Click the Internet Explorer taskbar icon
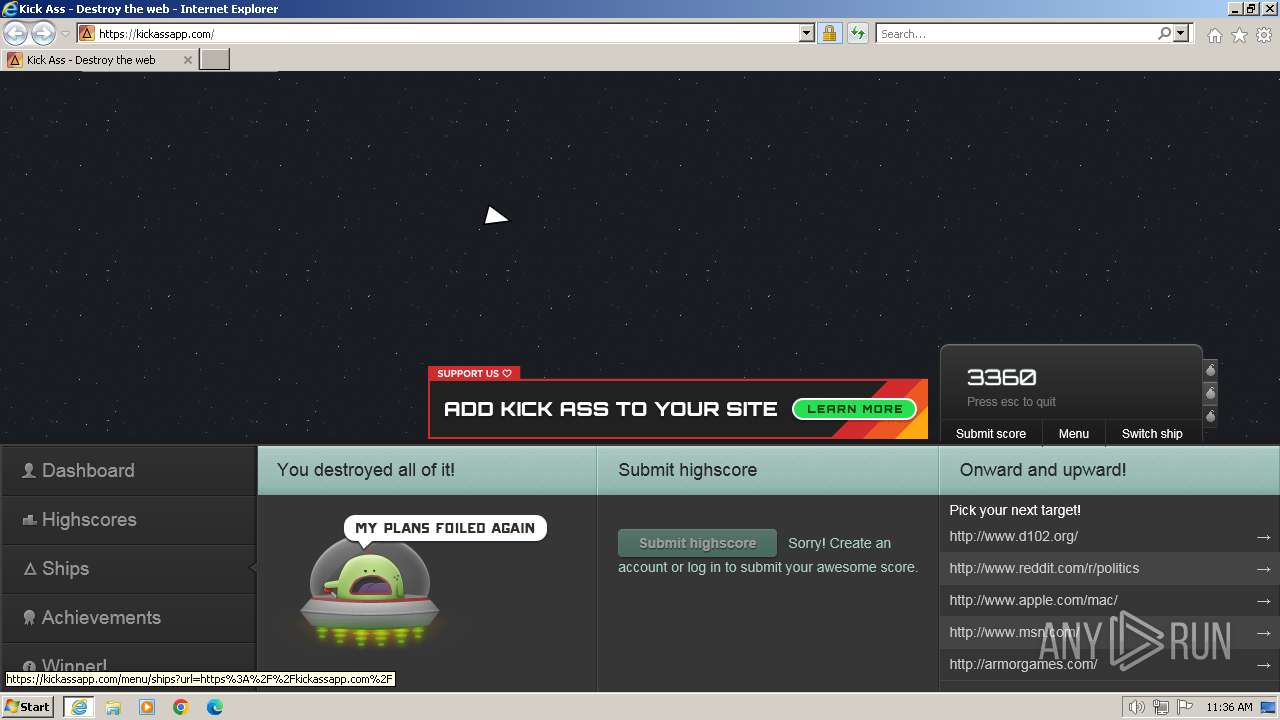 [78, 706]
